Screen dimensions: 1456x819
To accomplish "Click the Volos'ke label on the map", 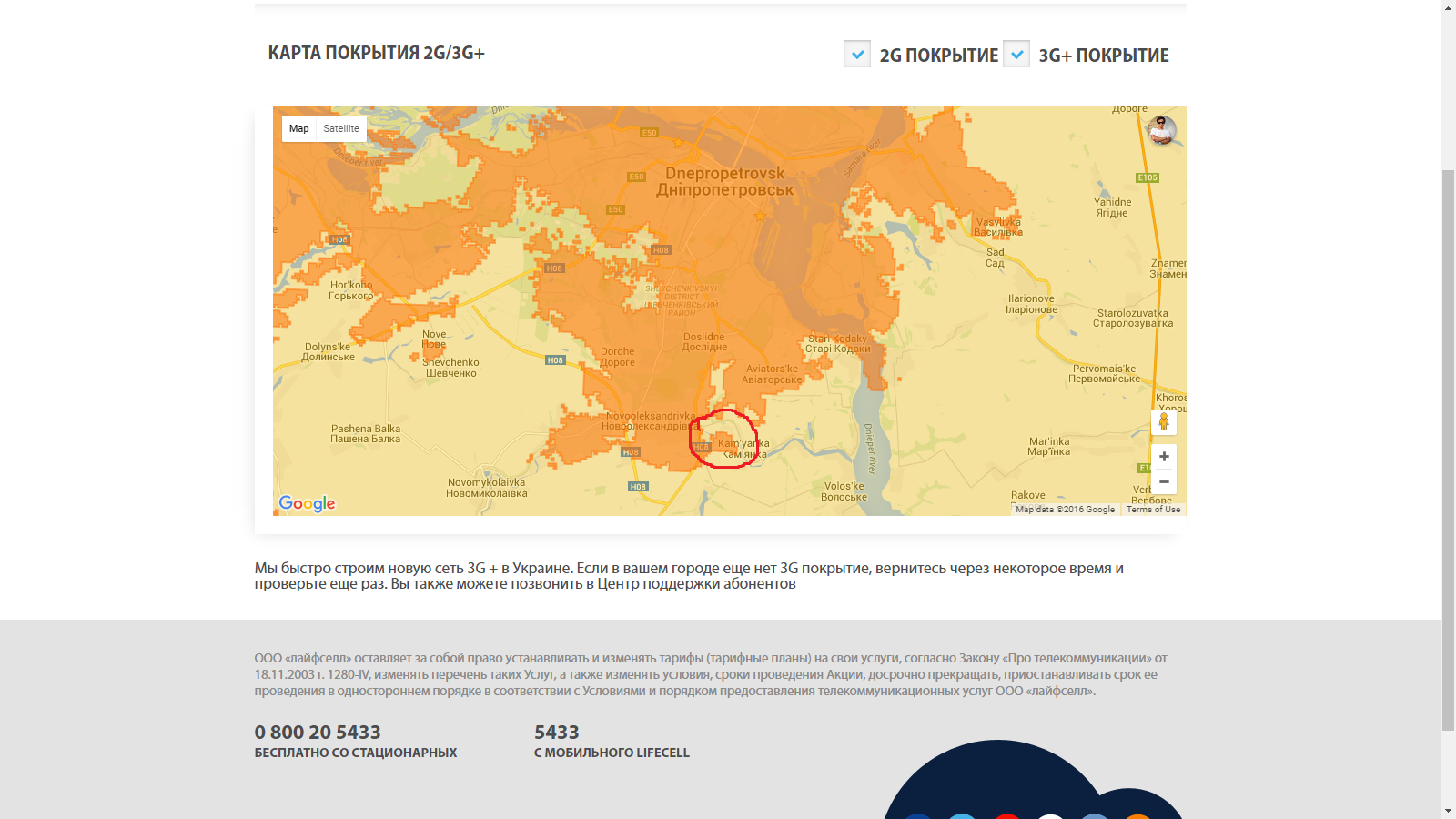I will click(844, 491).
